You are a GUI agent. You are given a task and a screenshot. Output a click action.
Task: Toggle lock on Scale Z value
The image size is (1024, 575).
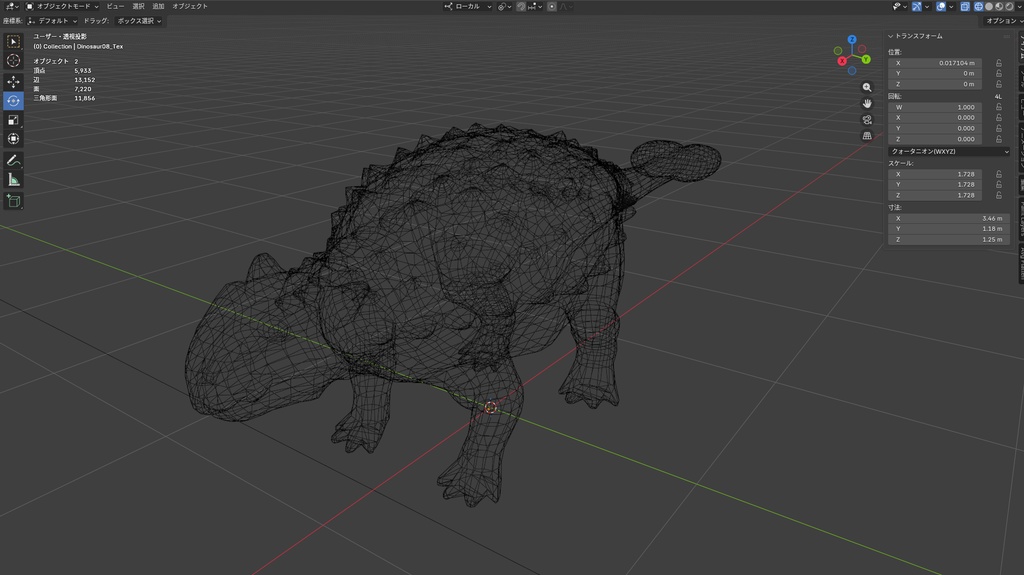998,195
